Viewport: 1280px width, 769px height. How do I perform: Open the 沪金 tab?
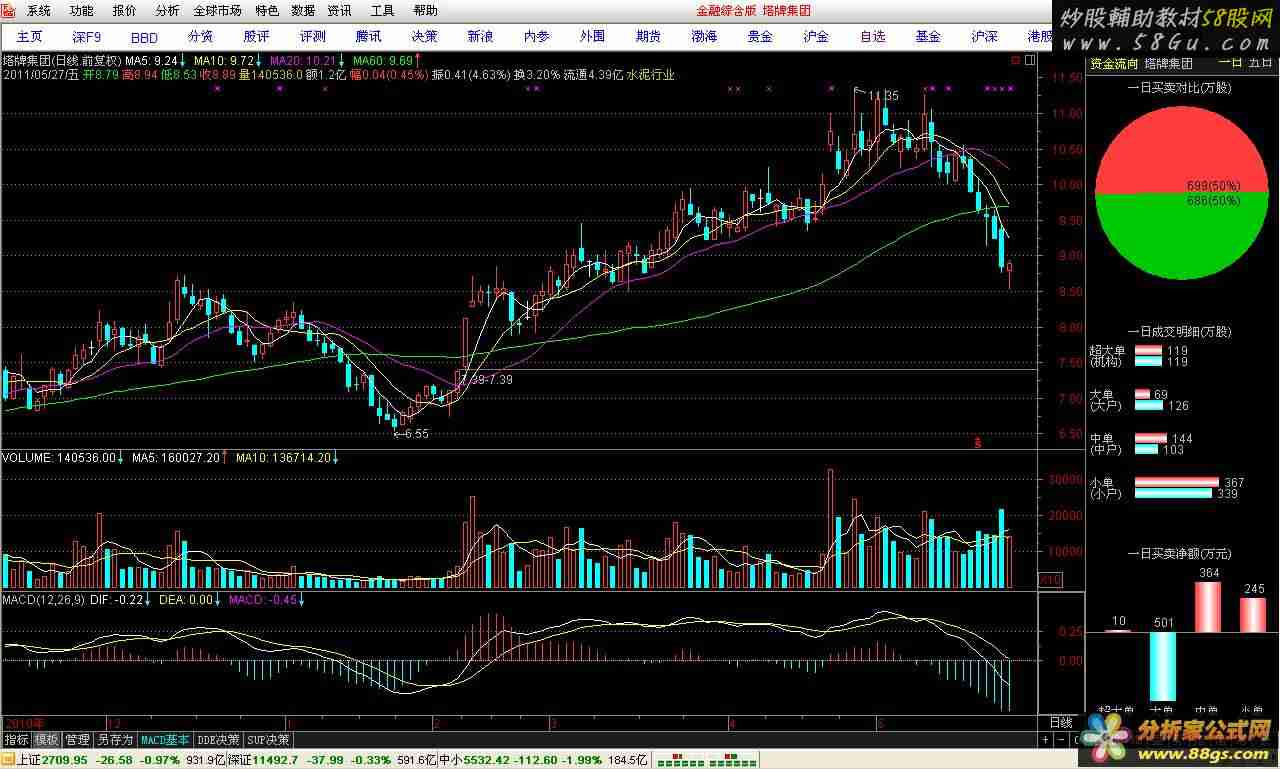[x=816, y=36]
